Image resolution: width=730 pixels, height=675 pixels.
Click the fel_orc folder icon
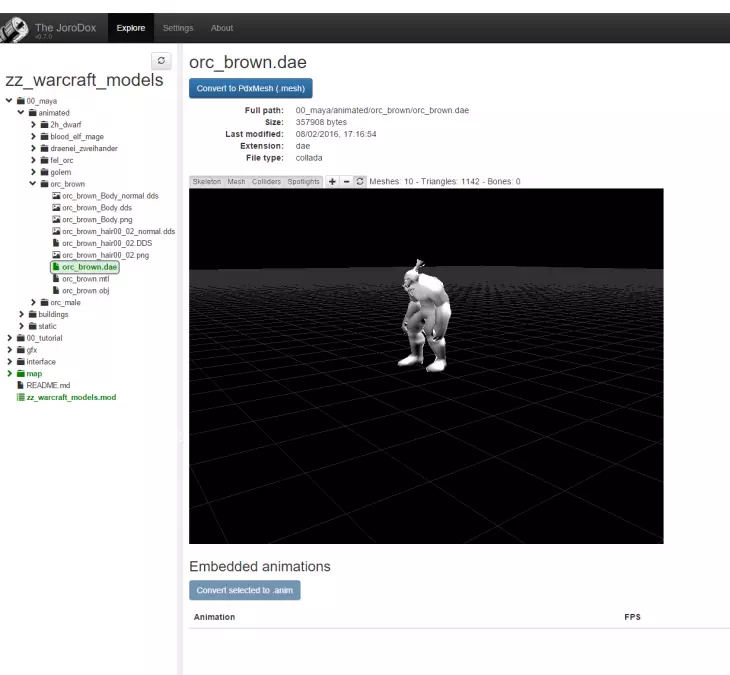point(45,160)
